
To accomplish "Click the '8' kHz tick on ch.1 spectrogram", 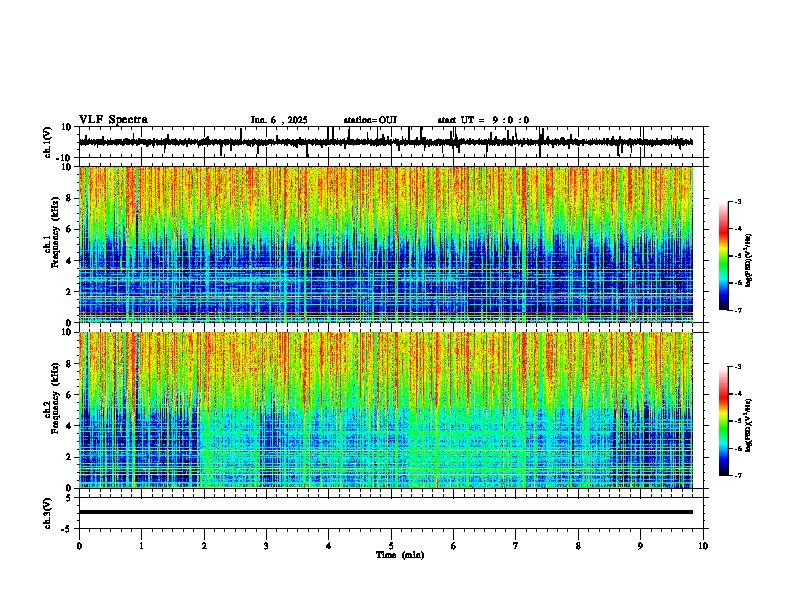I will pyautogui.click(x=70, y=198).
